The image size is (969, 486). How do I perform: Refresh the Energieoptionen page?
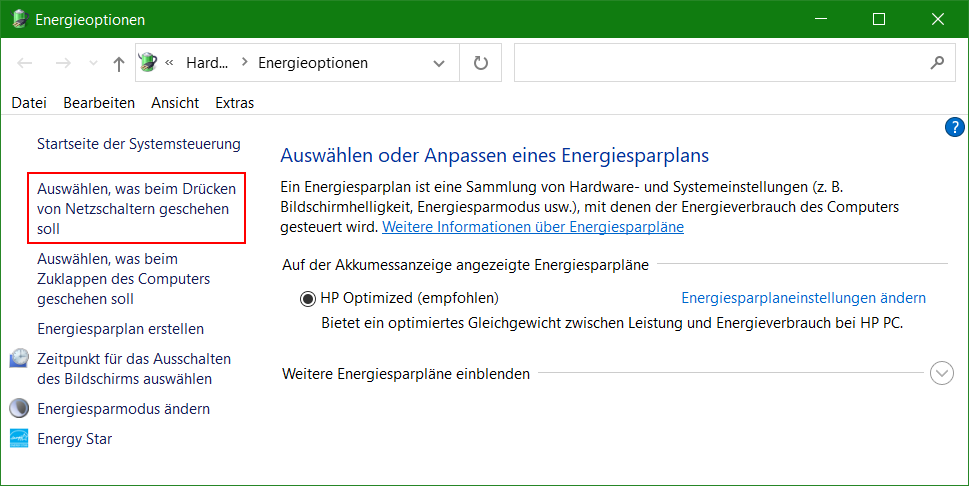[x=480, y=63]
